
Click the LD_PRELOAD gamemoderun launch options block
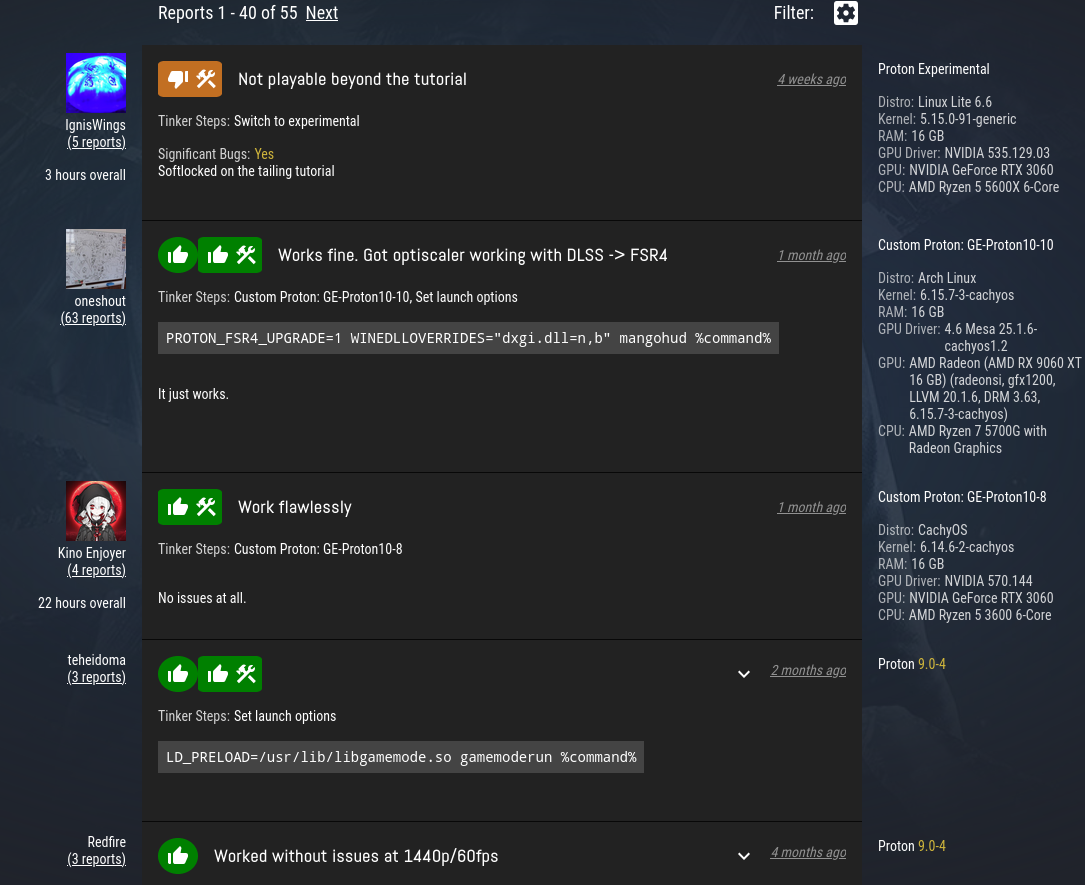coord(401,757)
